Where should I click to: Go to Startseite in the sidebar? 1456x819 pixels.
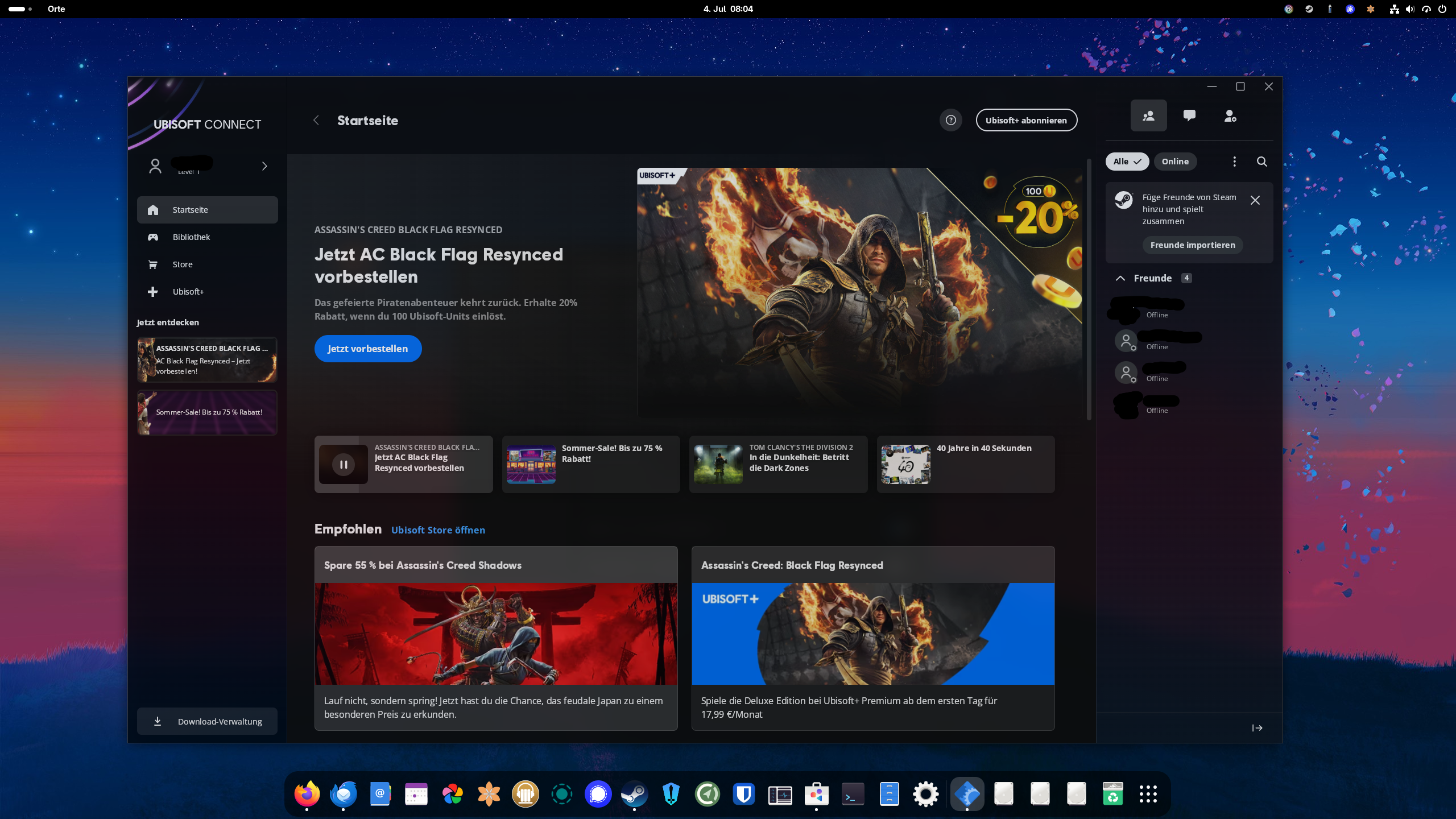tap(207, 210)
